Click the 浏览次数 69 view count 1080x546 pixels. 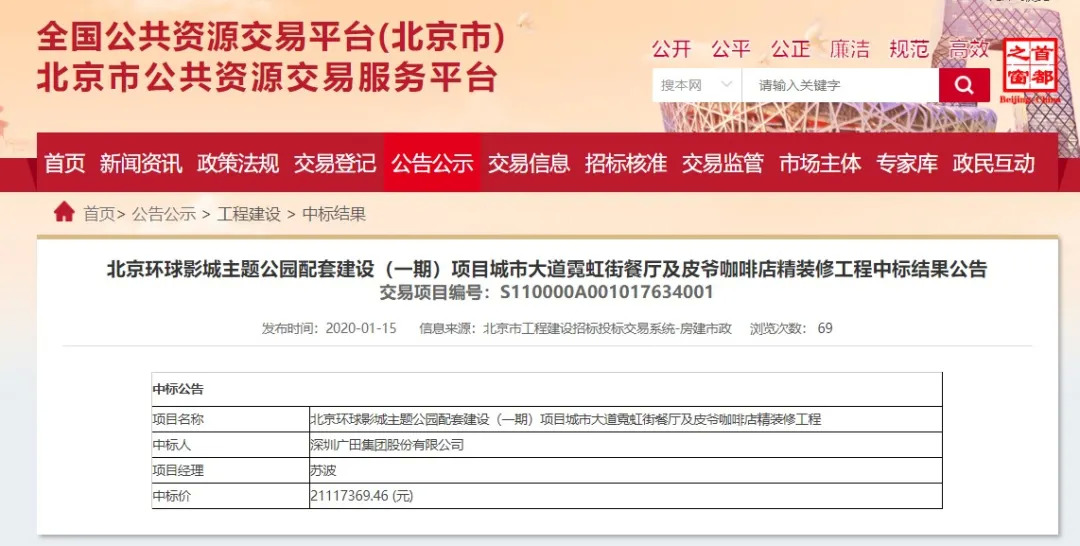[x=791, y=328]
